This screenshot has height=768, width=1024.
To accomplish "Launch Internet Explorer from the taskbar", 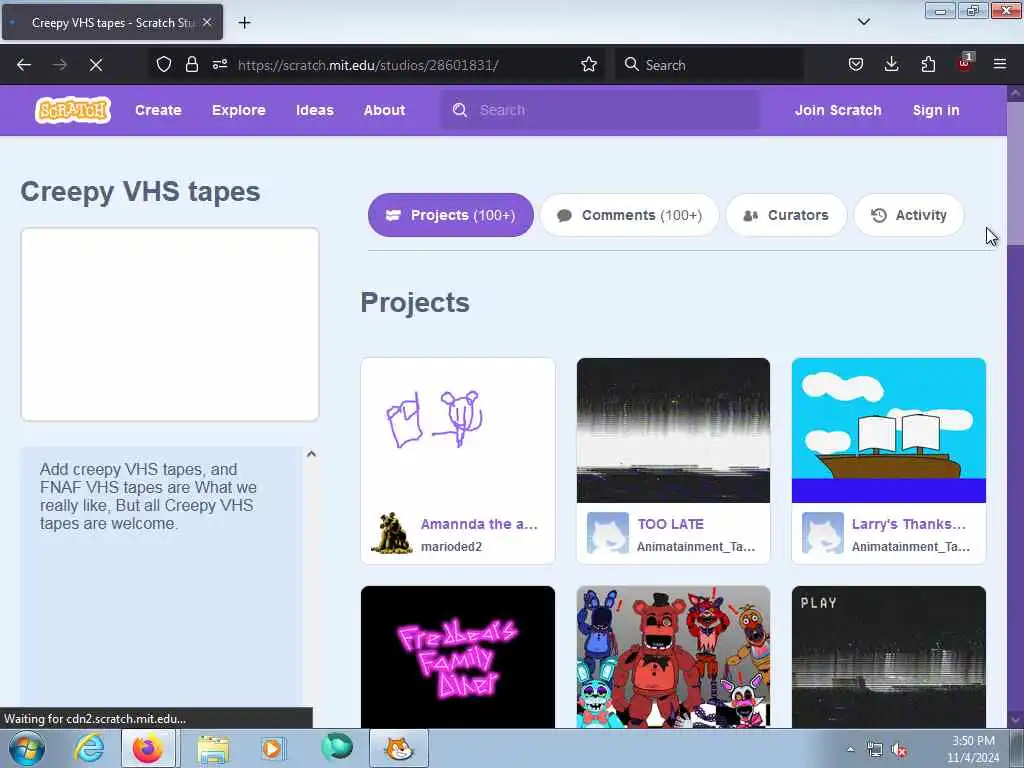I will [88, 748].
